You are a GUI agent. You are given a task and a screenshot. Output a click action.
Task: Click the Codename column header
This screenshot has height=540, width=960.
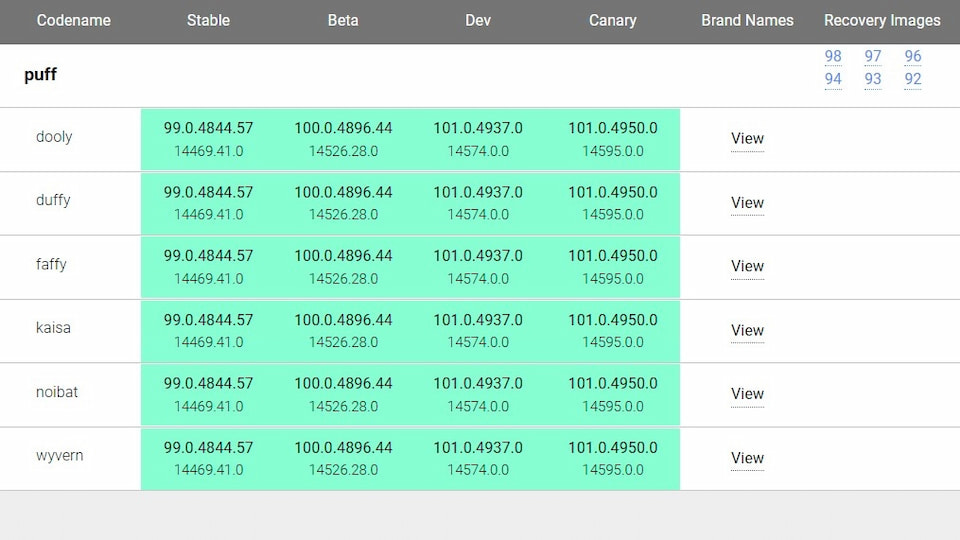[73, 20]
